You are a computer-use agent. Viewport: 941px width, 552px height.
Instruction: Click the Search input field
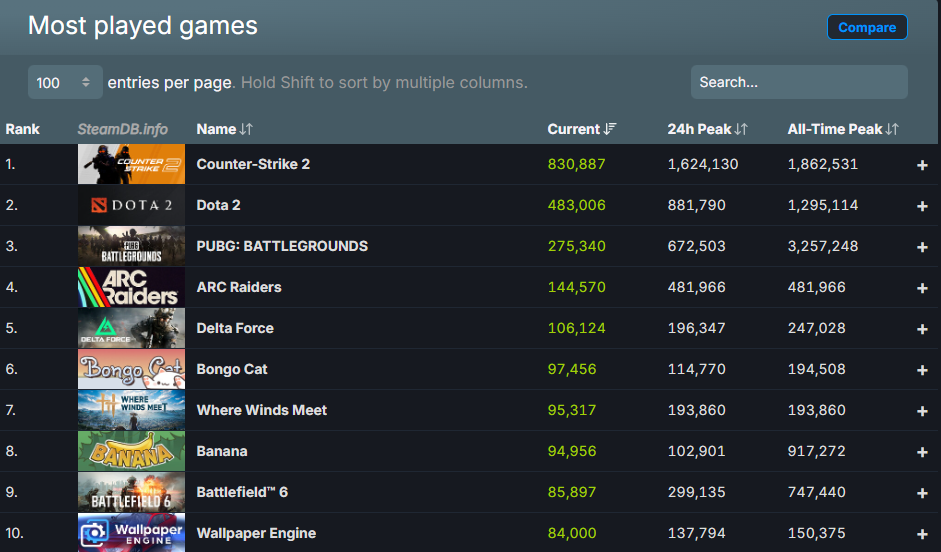pos(799,82)
